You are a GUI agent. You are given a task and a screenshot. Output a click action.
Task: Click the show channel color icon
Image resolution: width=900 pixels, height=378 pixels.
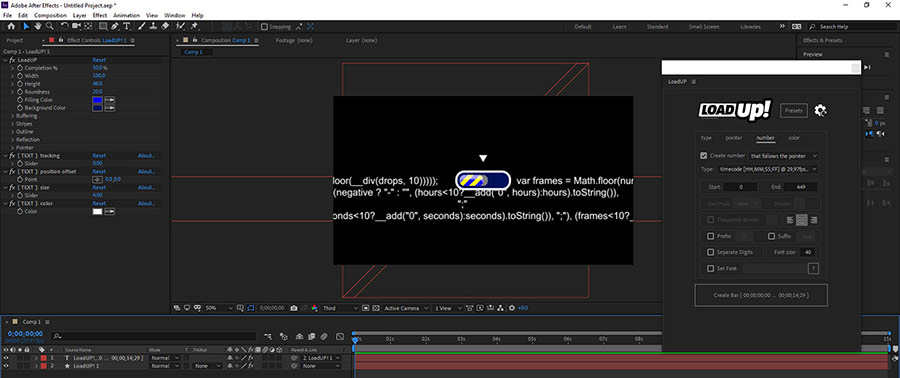click(x=315, y=308)
